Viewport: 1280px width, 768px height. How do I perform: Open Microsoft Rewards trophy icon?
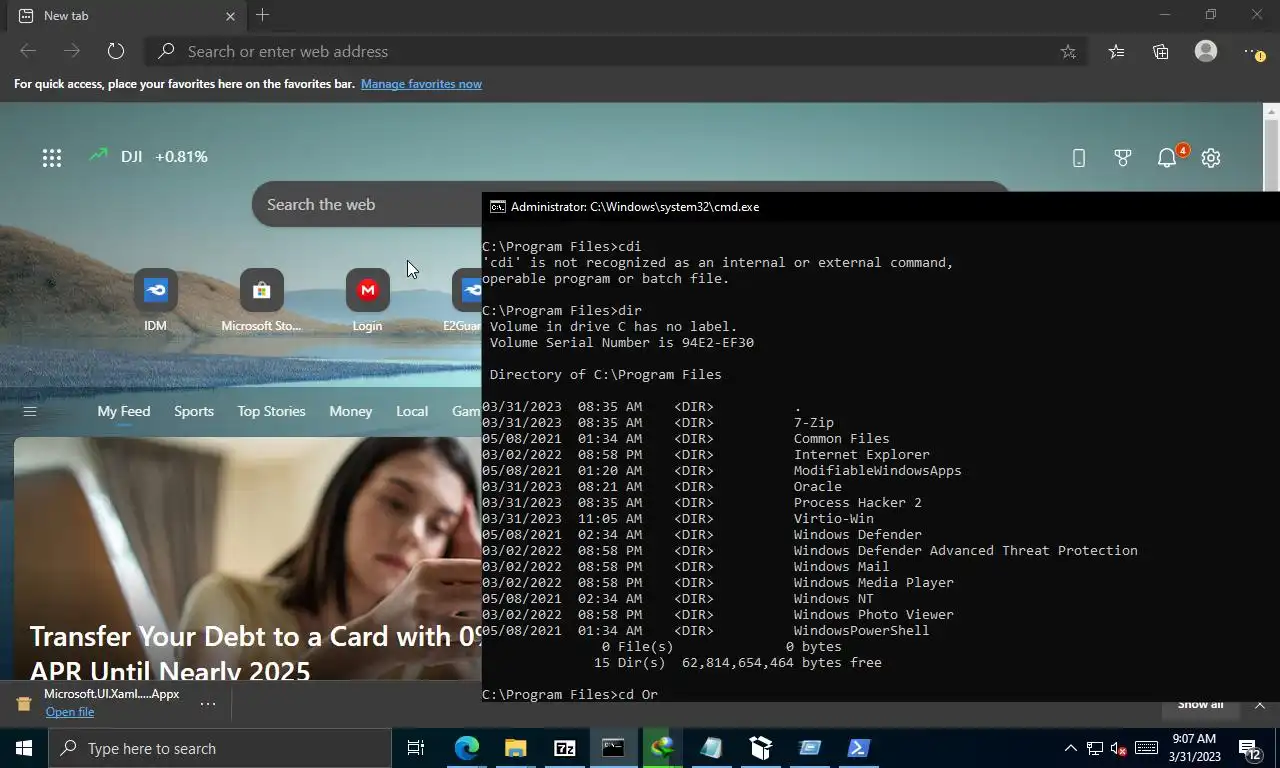click(1122, 157)
